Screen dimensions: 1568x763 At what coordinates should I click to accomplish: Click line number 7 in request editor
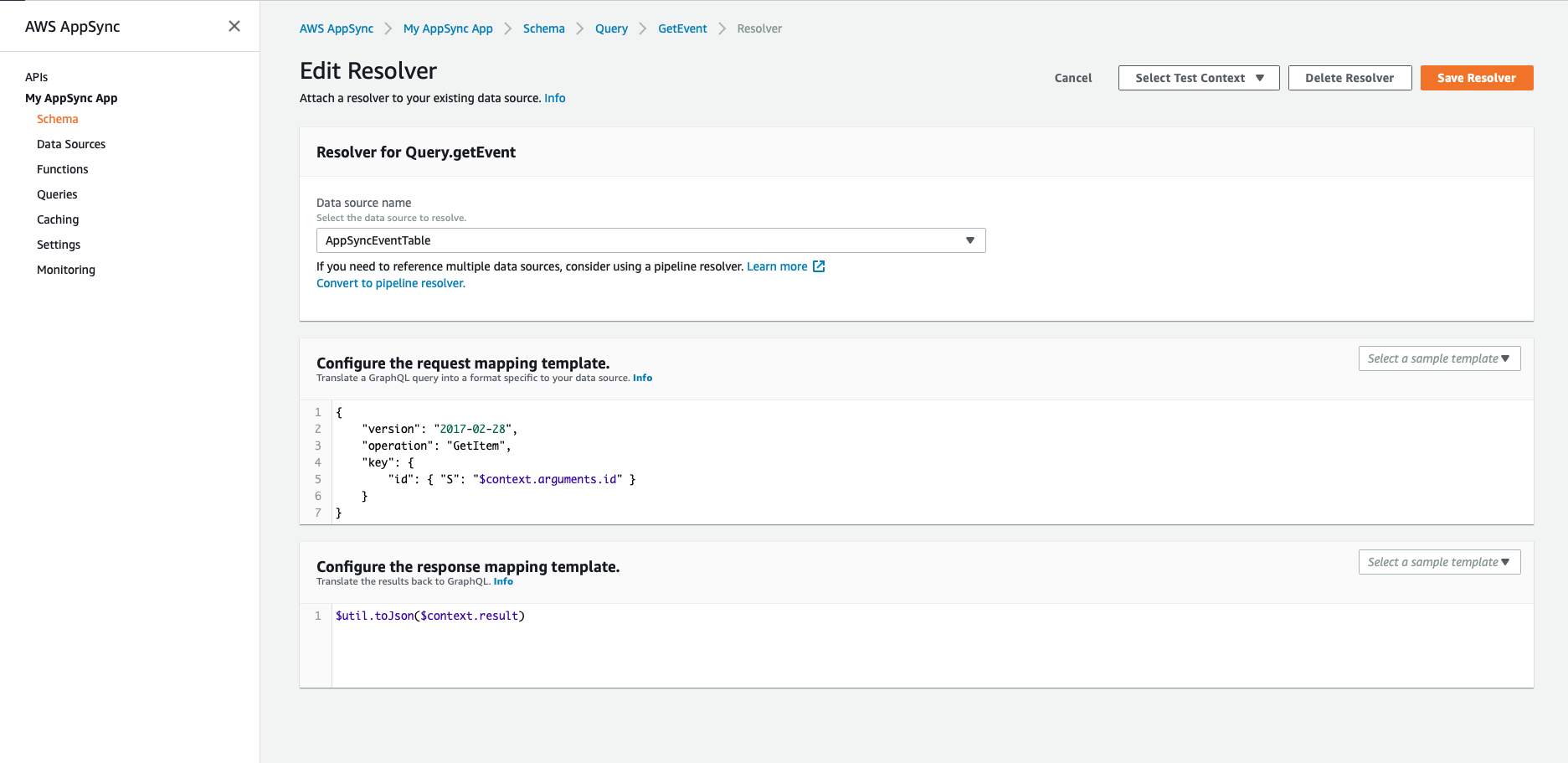(318, 513)
